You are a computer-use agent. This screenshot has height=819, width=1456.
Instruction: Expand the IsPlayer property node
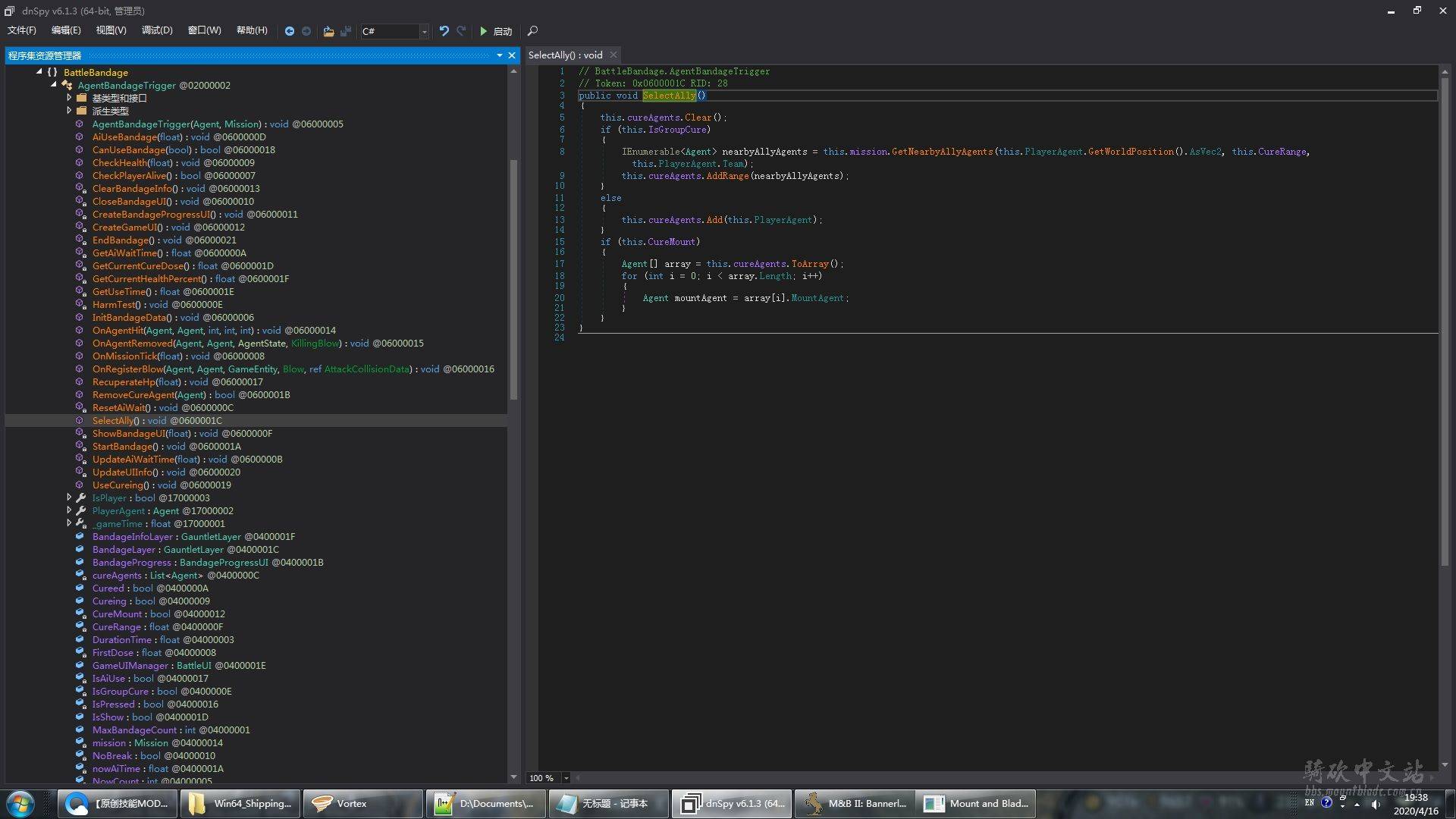(69, 497)
